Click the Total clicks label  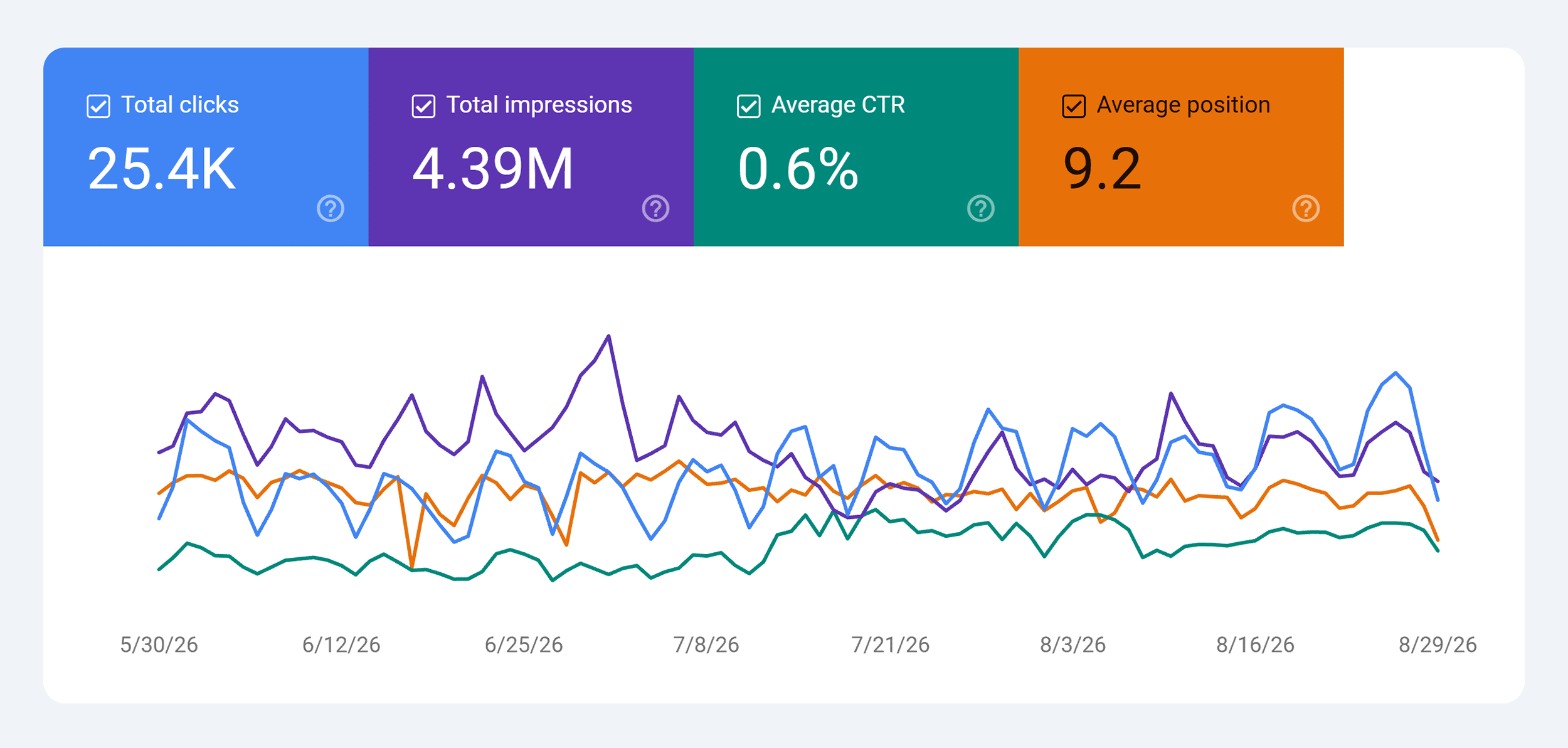[x=180, y=105]
